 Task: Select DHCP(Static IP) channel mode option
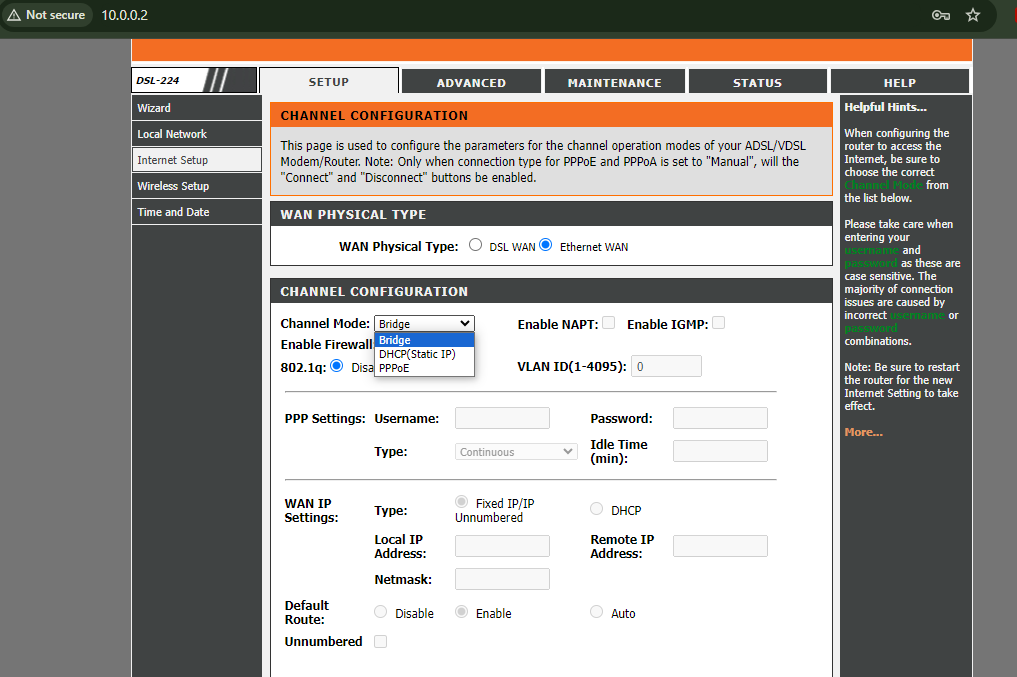pos(415,354)
